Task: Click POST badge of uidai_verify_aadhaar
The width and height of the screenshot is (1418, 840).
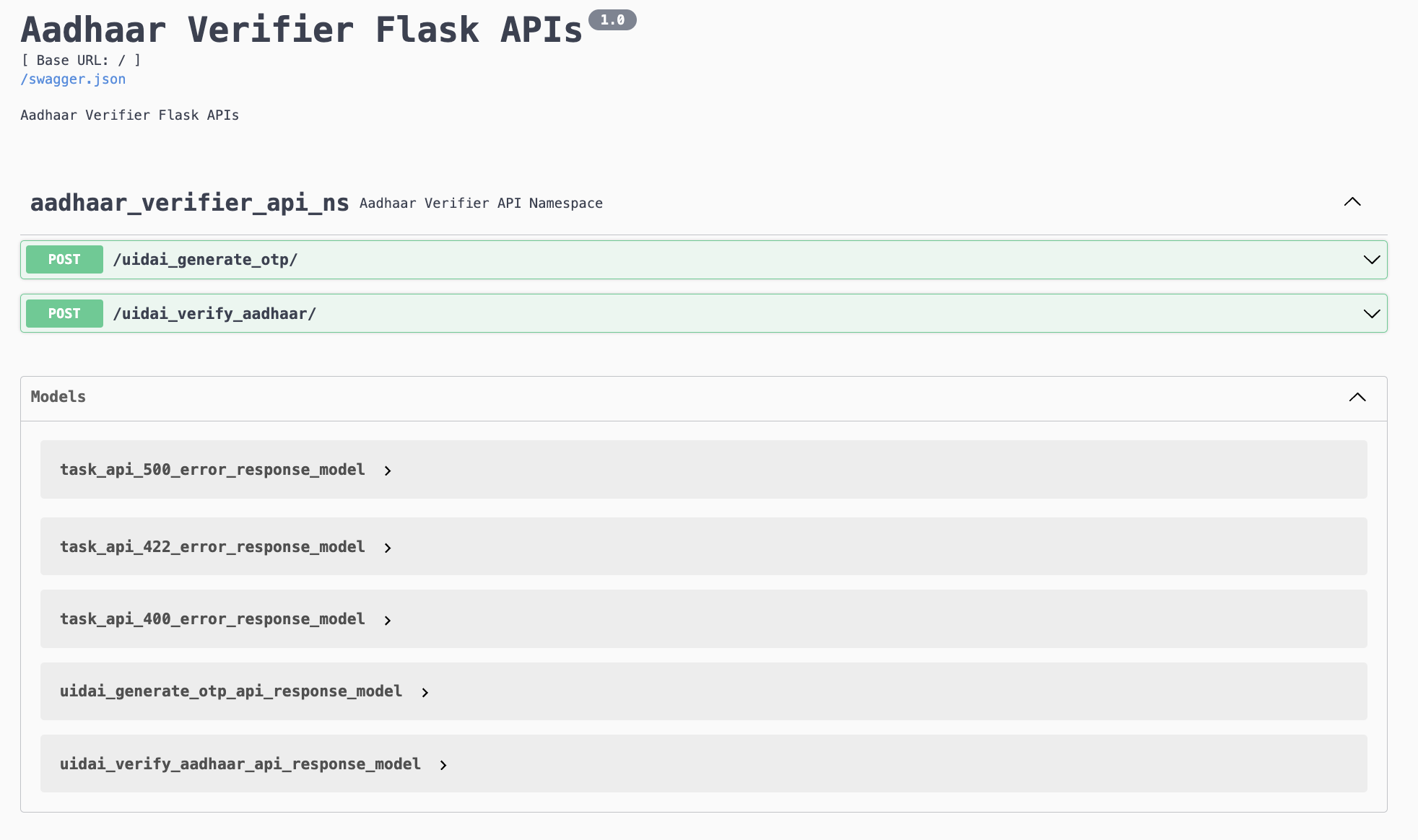Action: point(64,314)
